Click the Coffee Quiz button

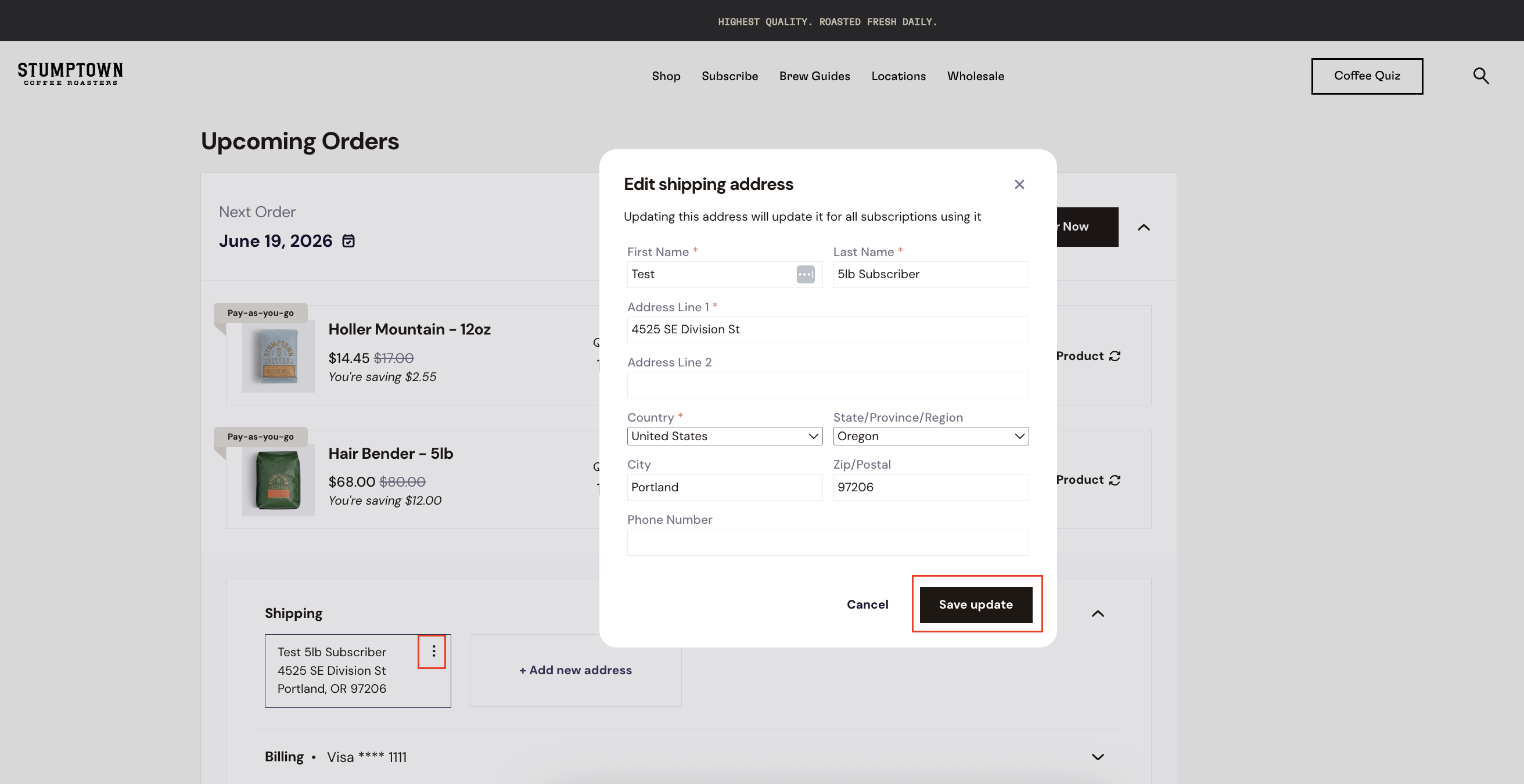pyautogui.click(x=1367, y=75)
